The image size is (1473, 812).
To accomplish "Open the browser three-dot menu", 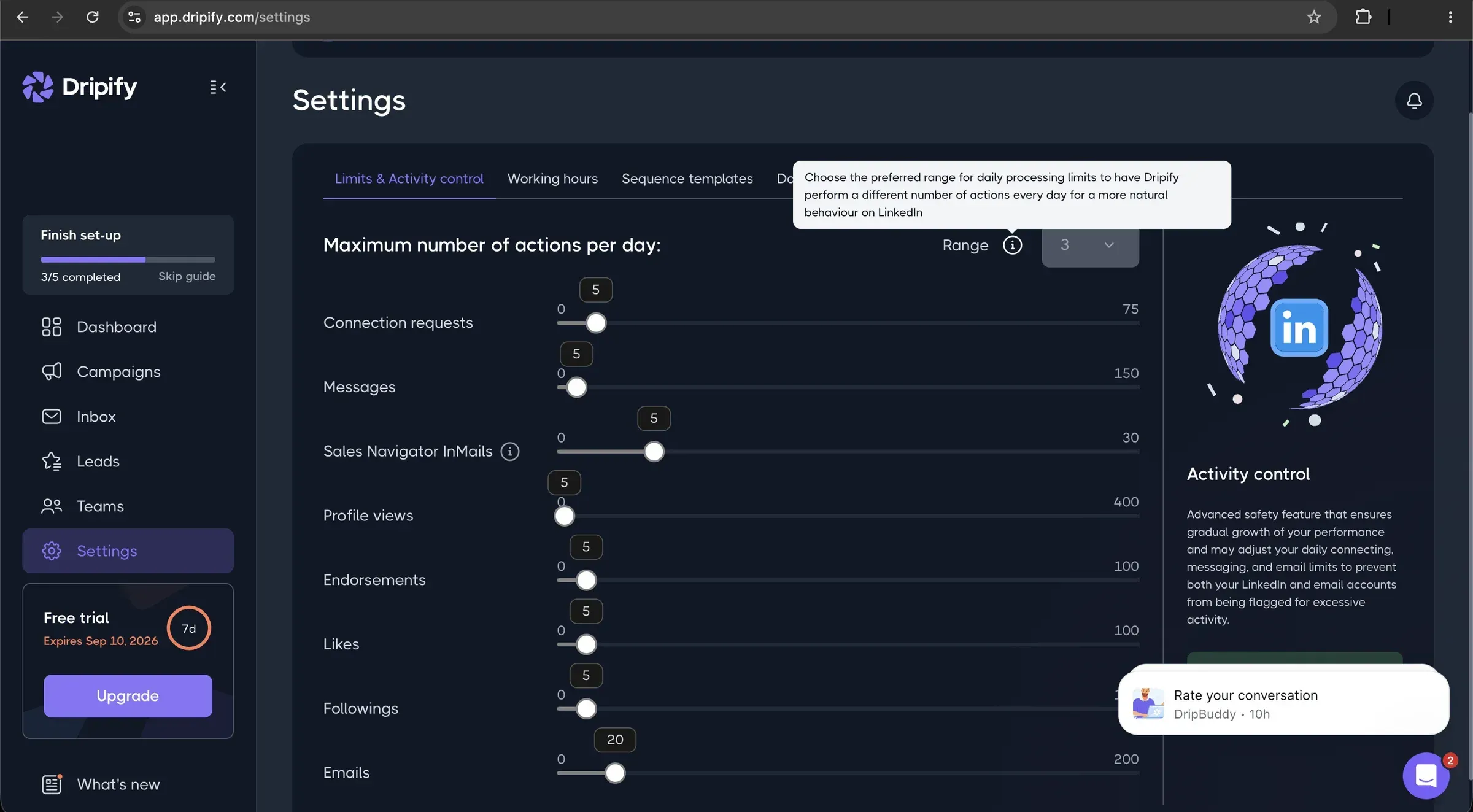I will click(x=1450, y=17).
